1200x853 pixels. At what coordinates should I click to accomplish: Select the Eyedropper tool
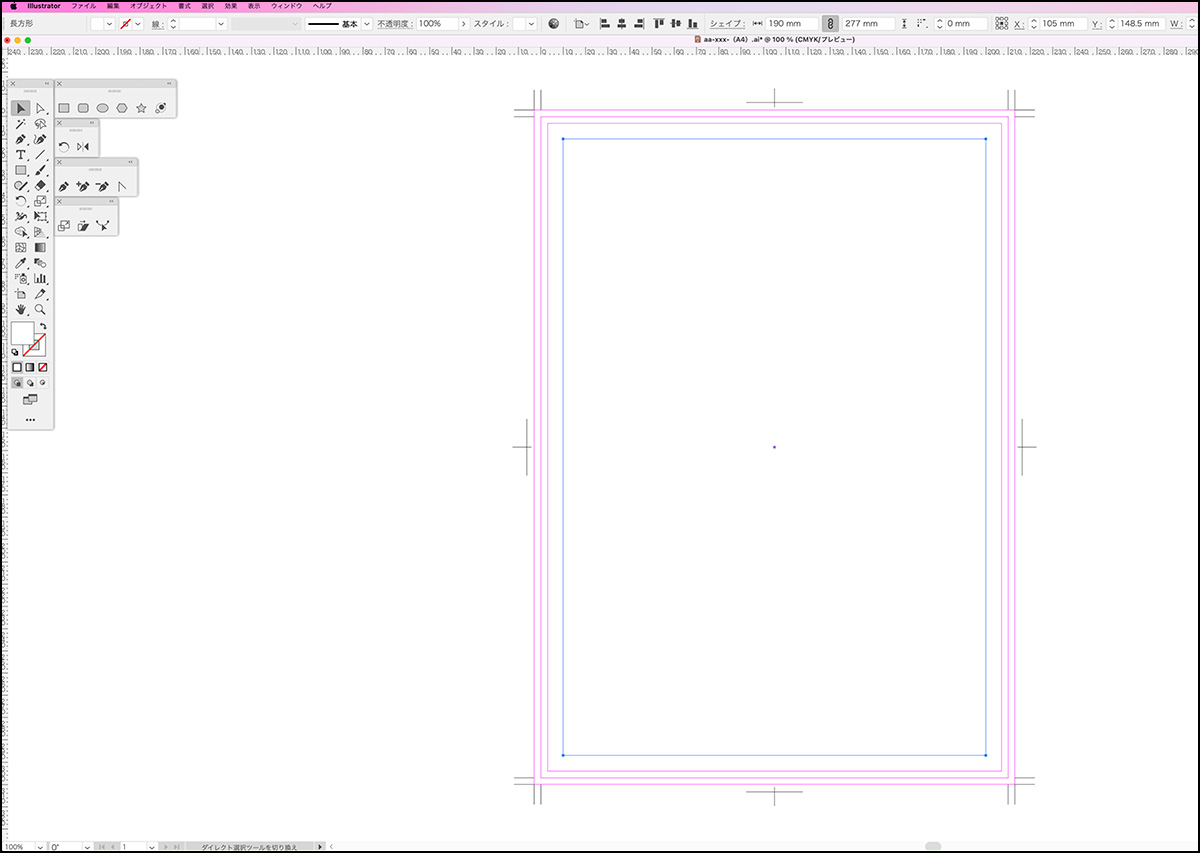20,263
